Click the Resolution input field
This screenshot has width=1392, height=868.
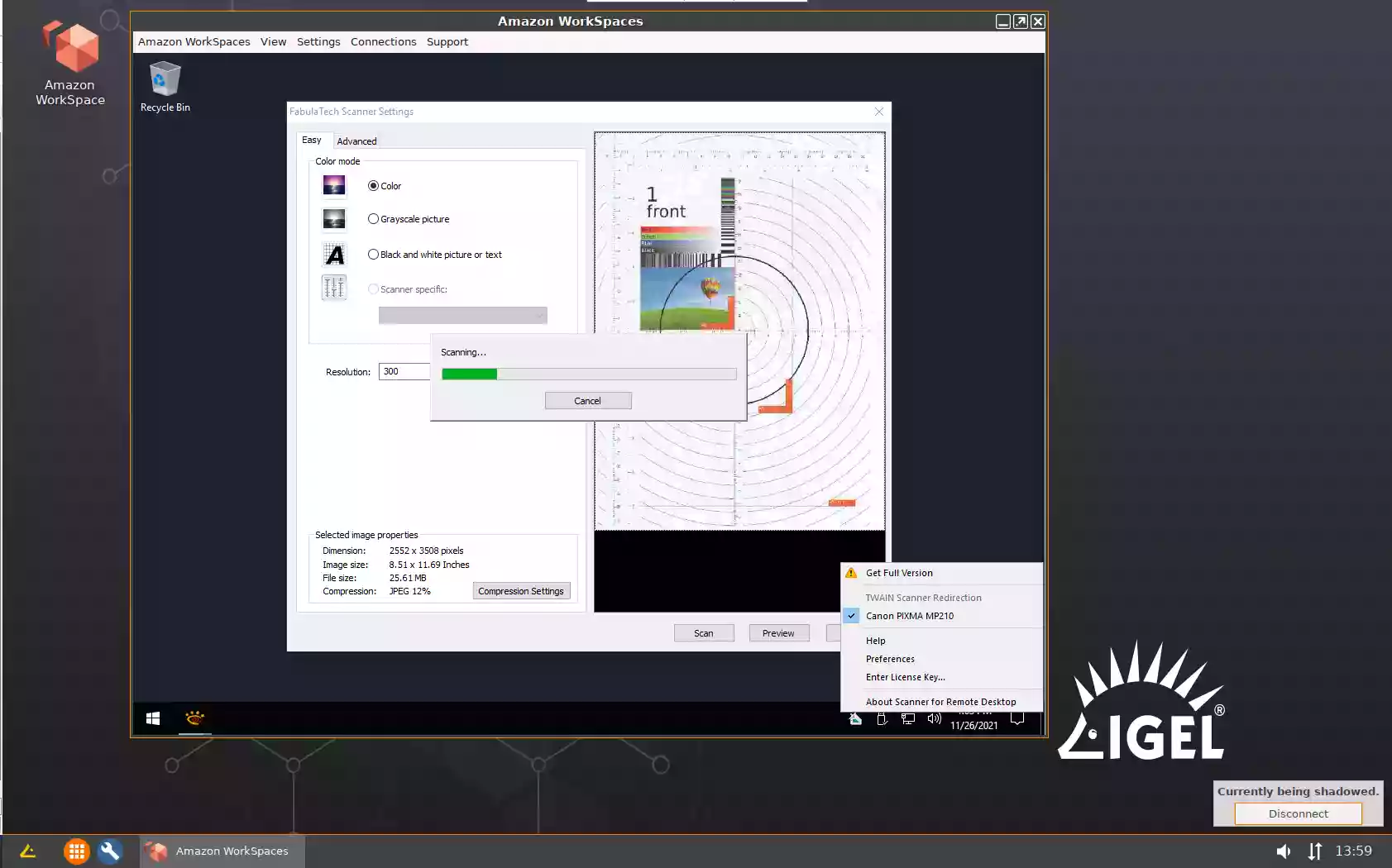tap(404, 372)
